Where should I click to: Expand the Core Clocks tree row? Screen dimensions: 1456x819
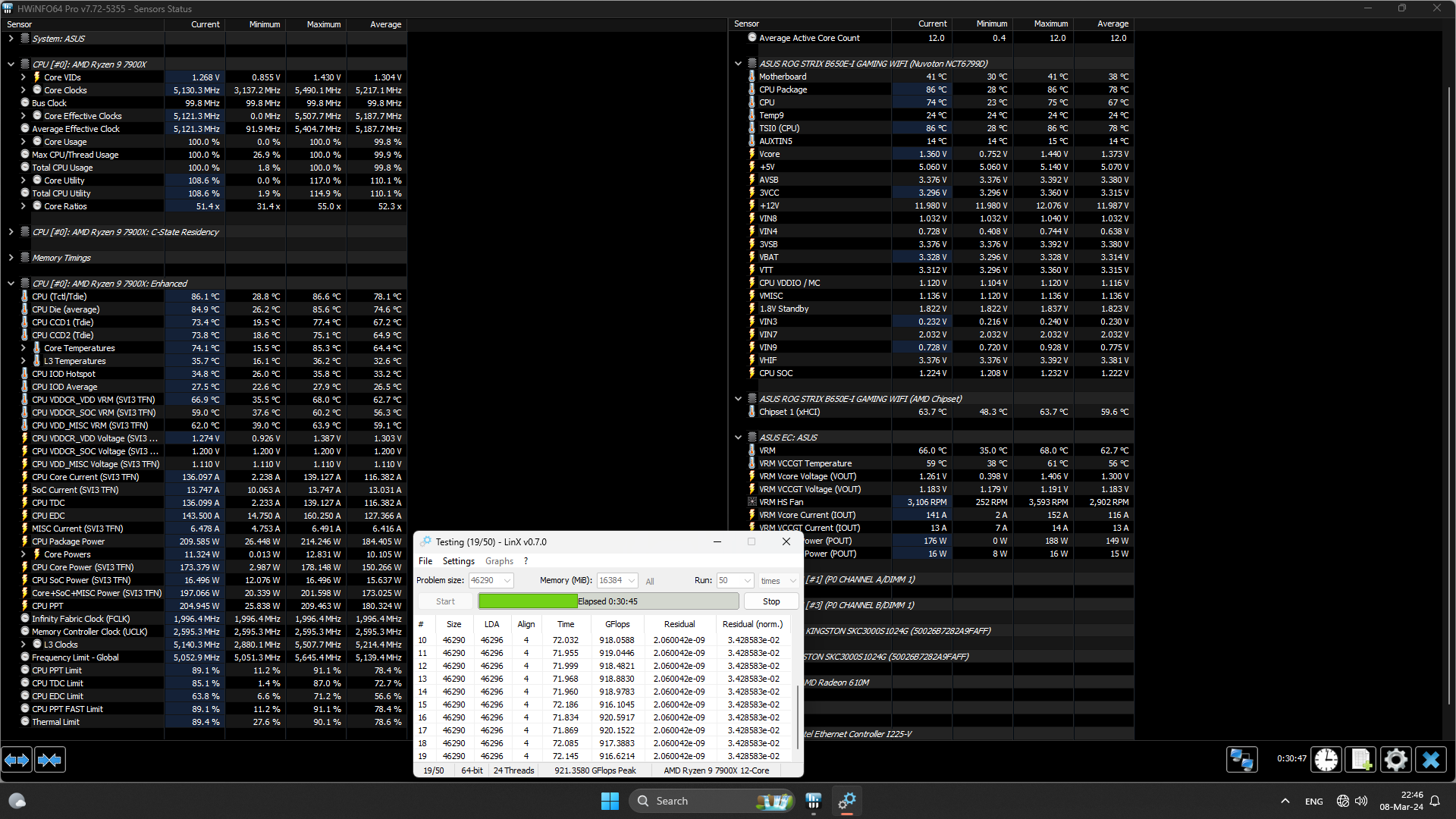(23, 90)
